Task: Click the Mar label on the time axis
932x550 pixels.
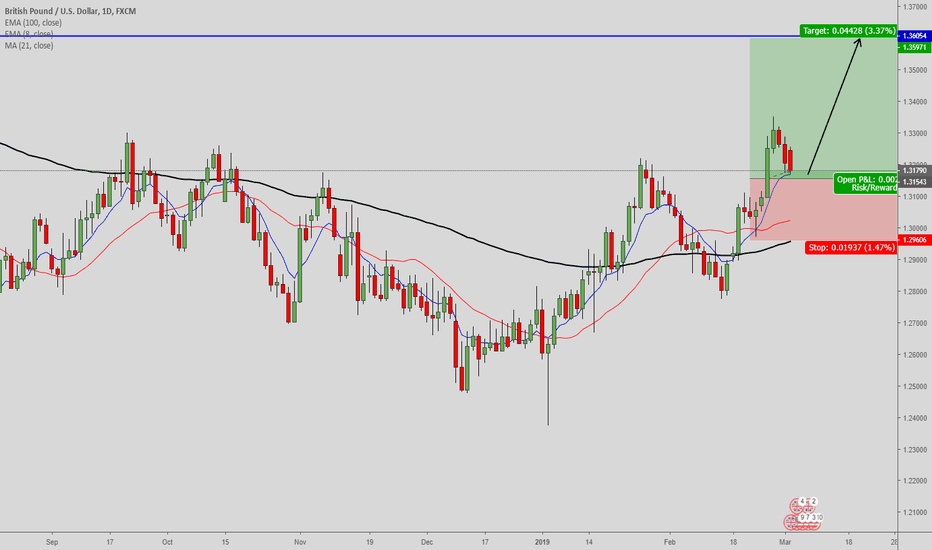Action: pos(785,542)
